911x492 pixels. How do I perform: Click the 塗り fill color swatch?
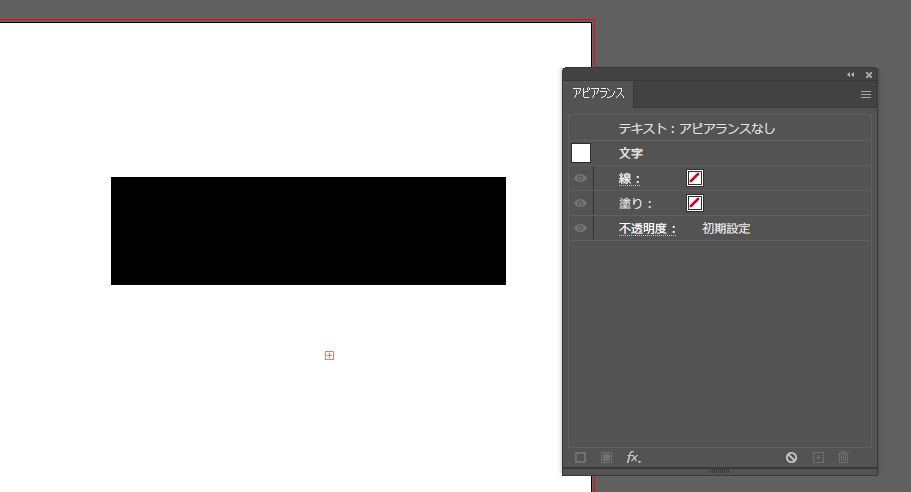(x=695, y=204)
